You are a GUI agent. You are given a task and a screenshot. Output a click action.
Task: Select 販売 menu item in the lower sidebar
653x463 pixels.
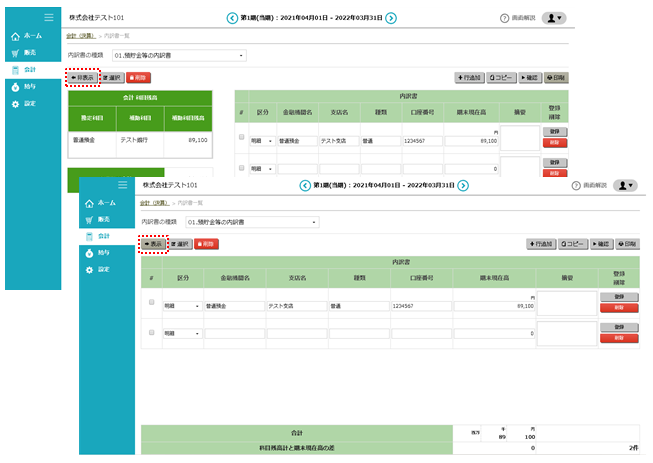tap(104, 218)
